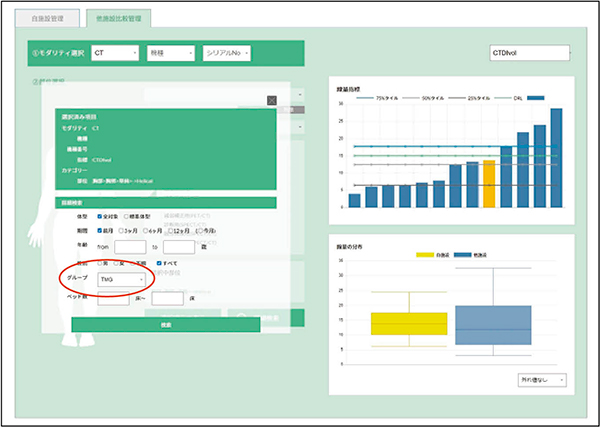Select the 他施設比較管理 tab
Image resolution: width=600 pixels, height=427 pixels.
119,18
